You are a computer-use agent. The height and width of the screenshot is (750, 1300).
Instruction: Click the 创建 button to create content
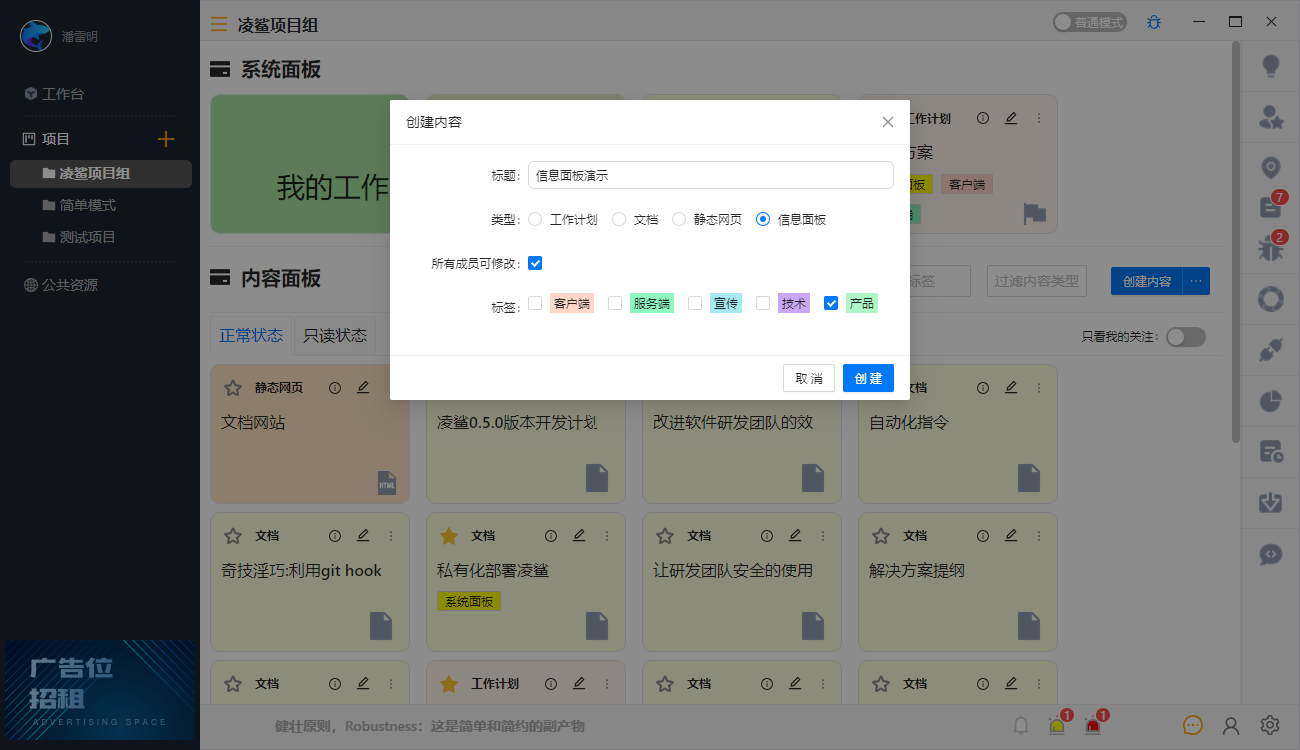click(x=867, y=378)
